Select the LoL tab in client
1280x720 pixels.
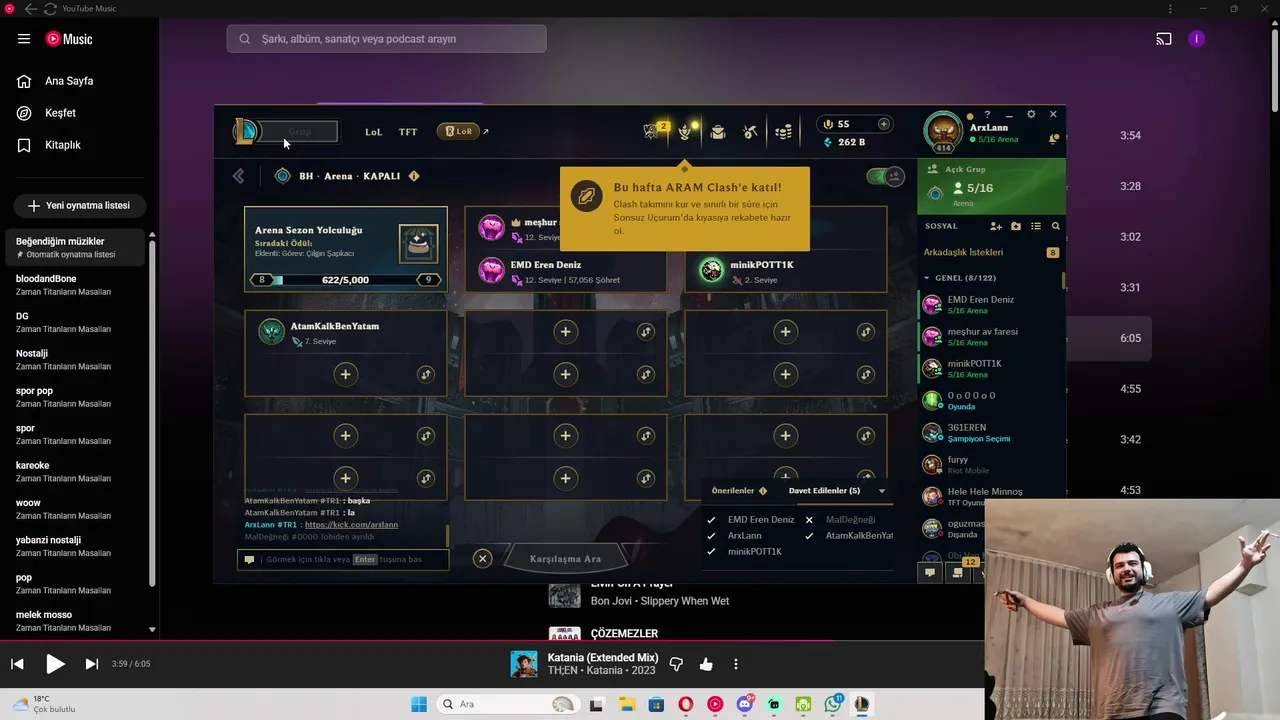click(x=373, y=132)
